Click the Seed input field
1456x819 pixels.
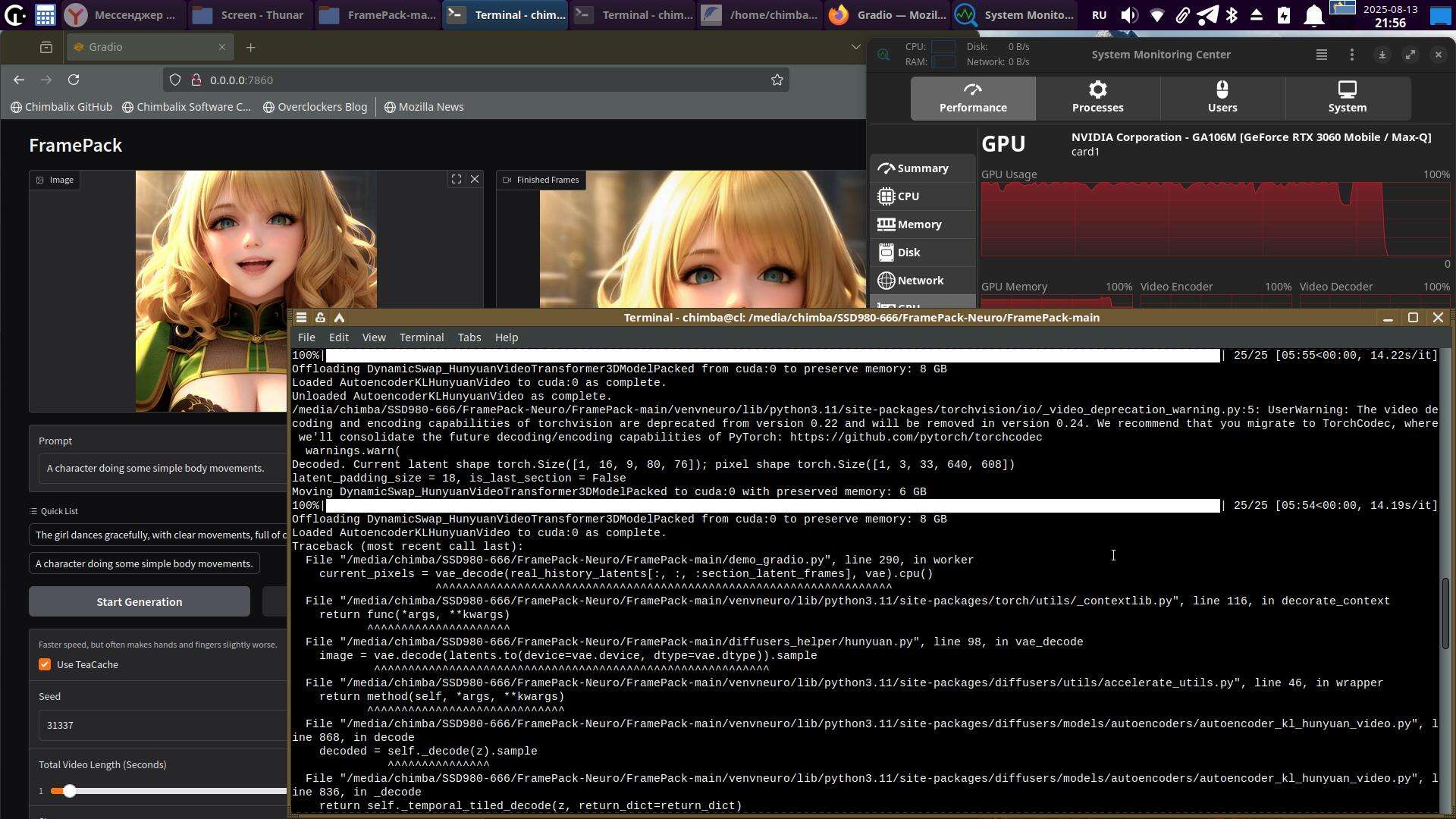coord(159,725)
